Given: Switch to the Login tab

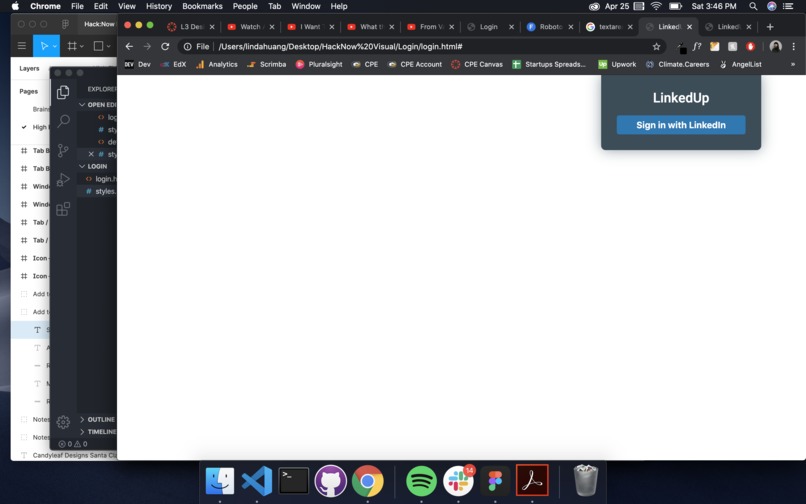Looking at the screenshot, I should (x=488, y=27).
